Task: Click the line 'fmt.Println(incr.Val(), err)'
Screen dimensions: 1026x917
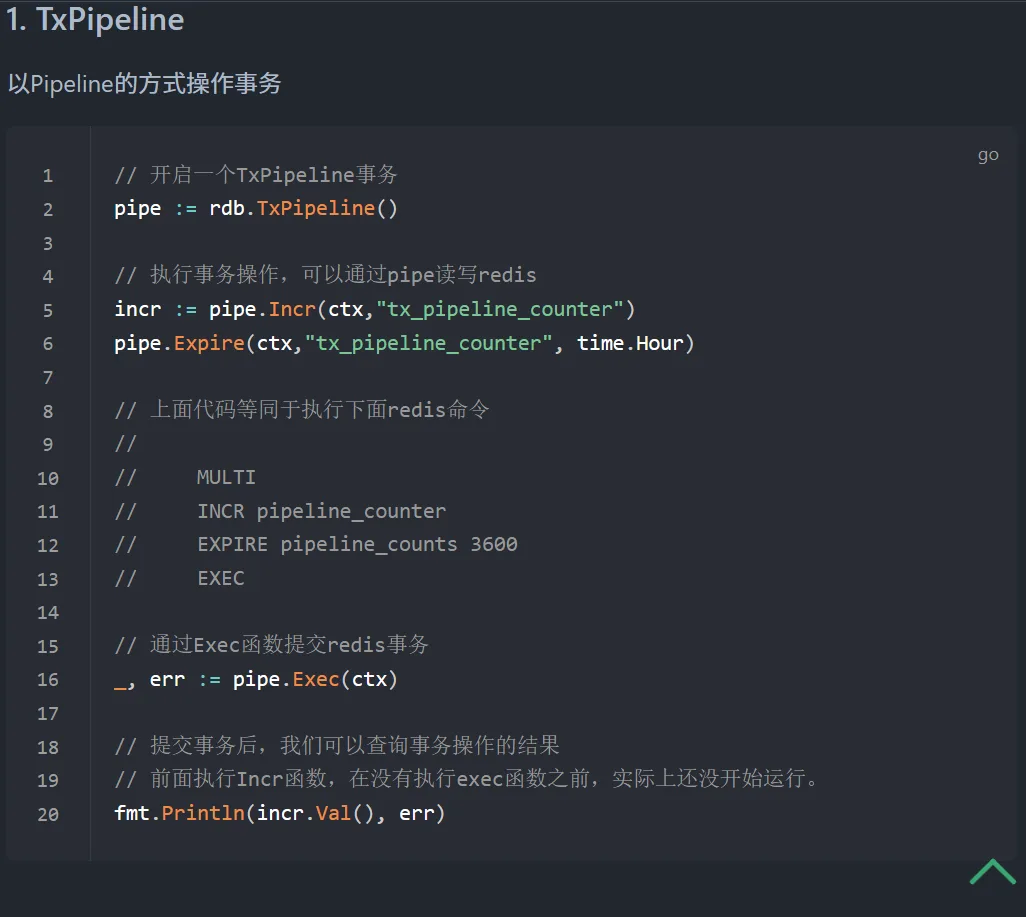Action: click(x=279, y=814)
